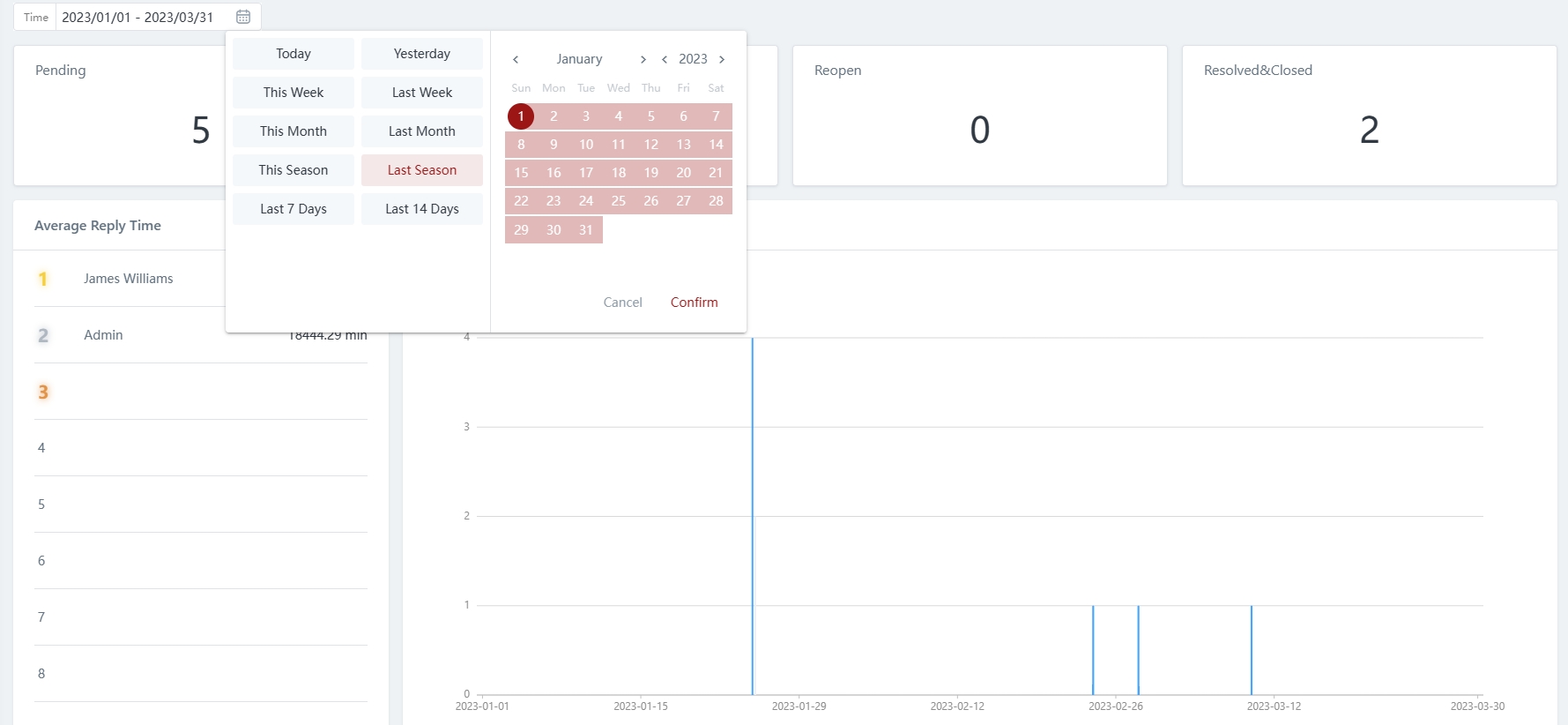Choose the Yesterday preset
1568x725 pixels.
421,54
